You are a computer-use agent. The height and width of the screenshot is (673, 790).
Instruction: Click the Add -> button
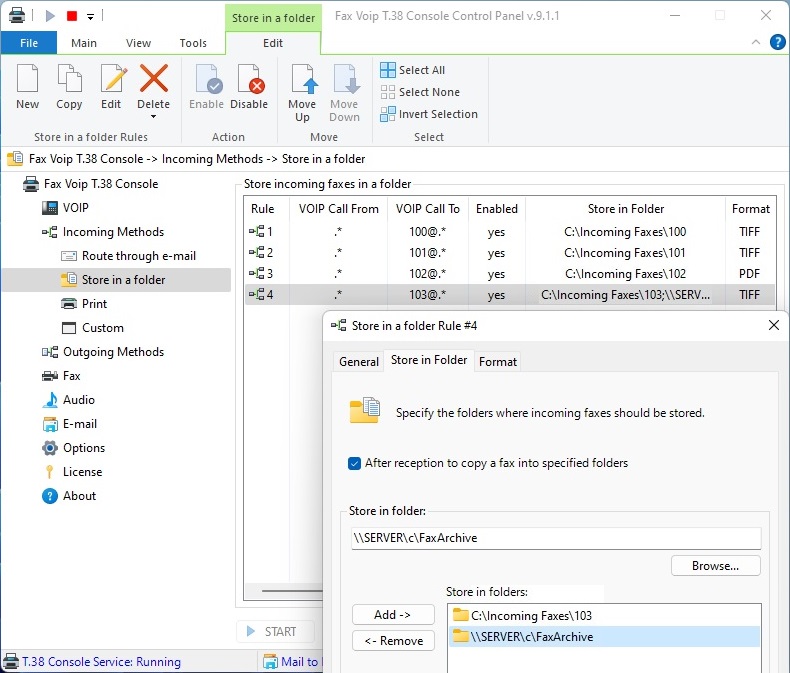(x=393, y=615)
